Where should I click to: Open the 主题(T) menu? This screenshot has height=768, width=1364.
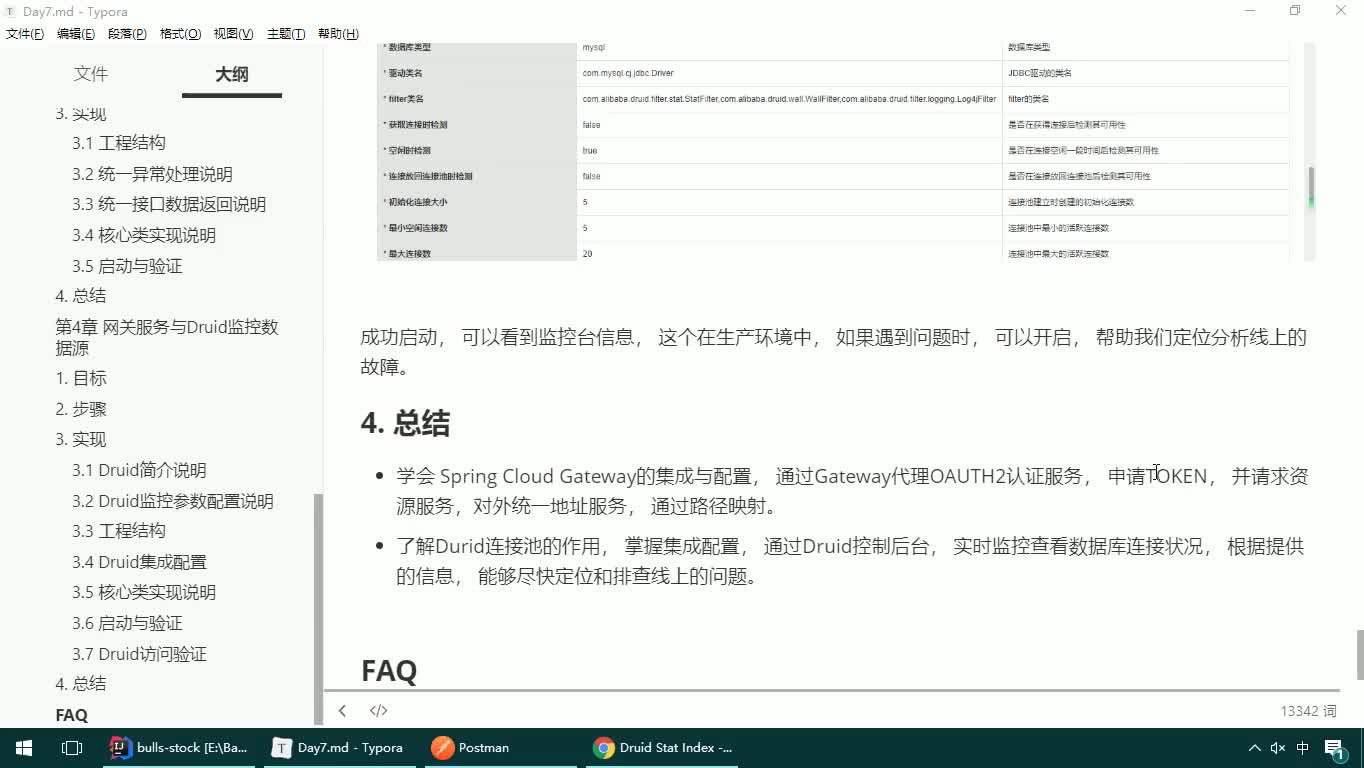coord(286,34)
